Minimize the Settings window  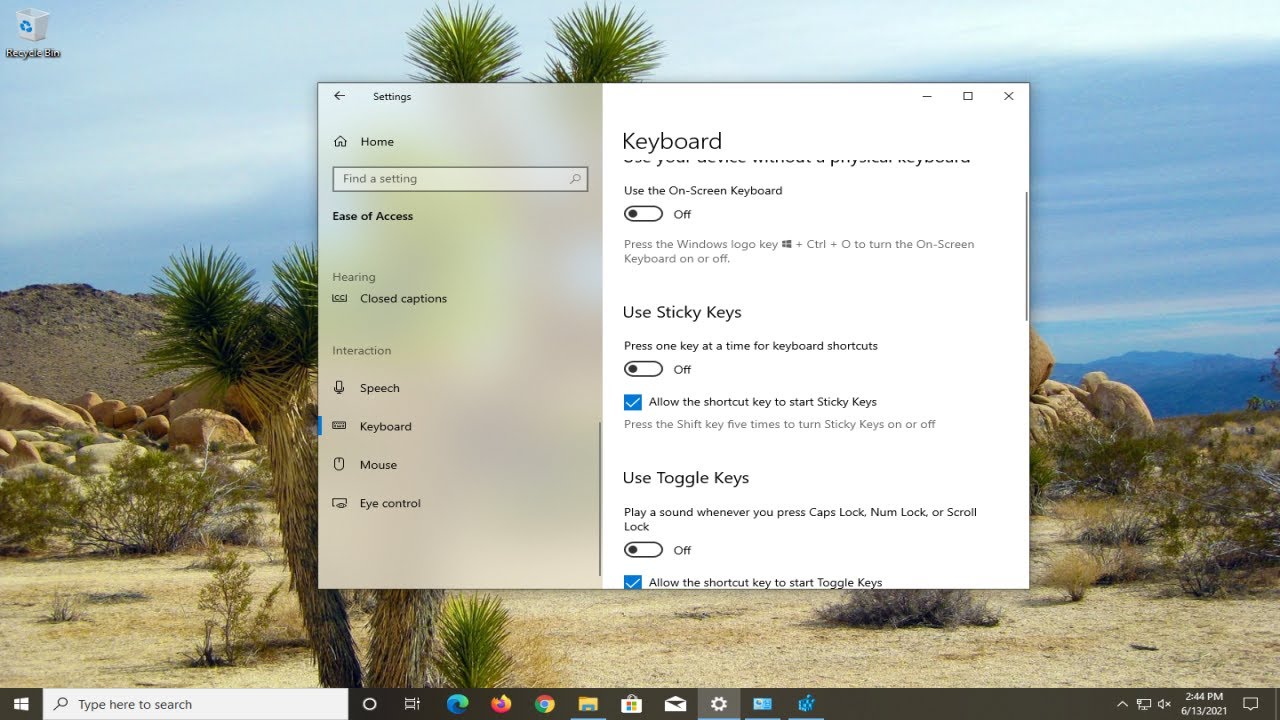coord(927,96)
